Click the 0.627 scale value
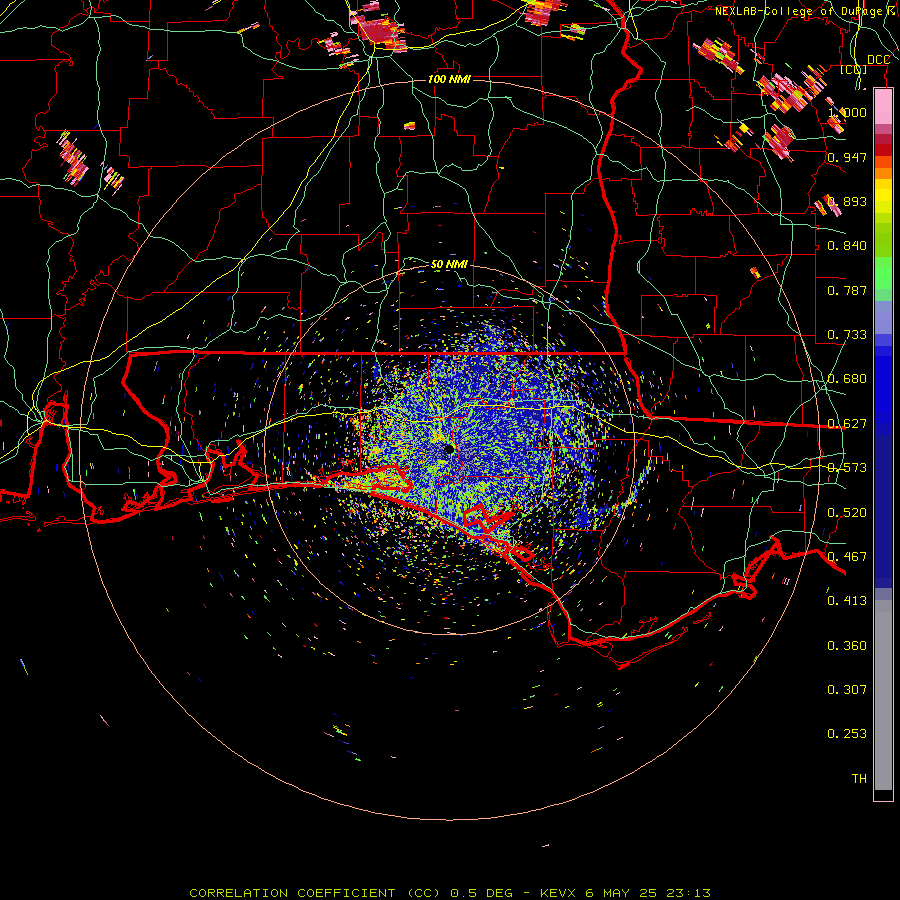900x900 pixels. 847,424
